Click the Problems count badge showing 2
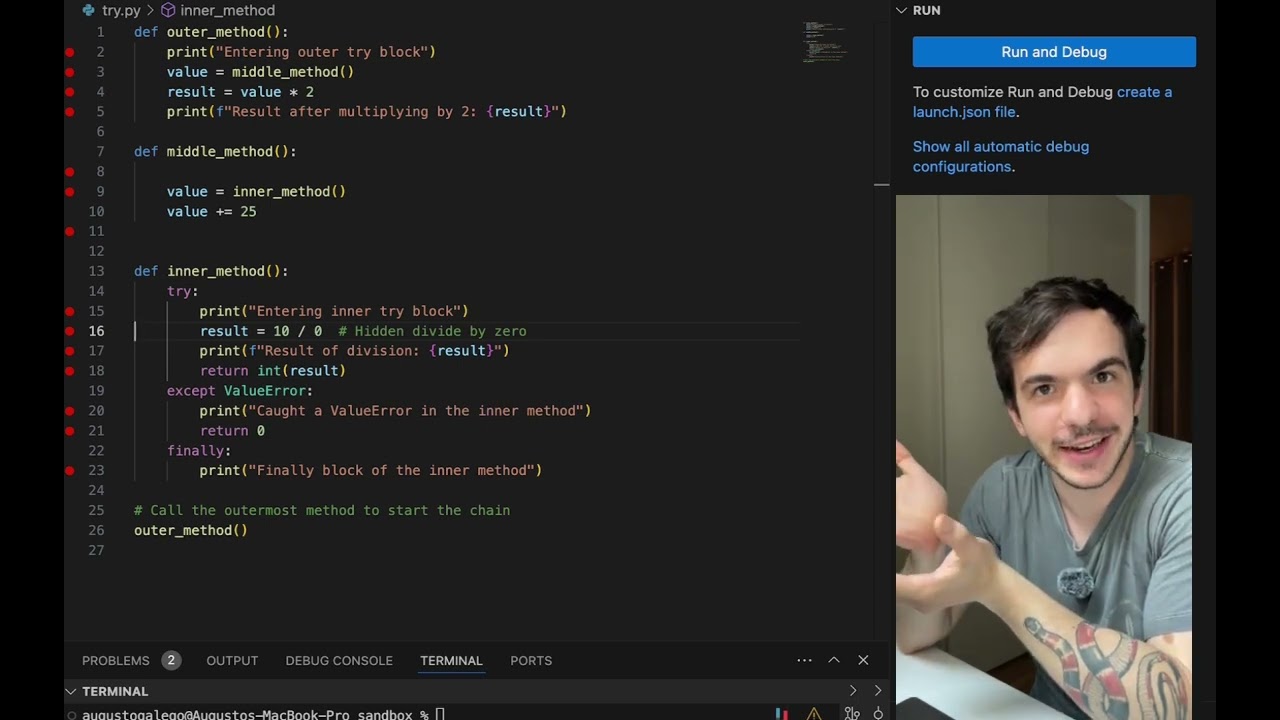The height and width of the screenshot is (720, 1280). (x=171, y=660)
